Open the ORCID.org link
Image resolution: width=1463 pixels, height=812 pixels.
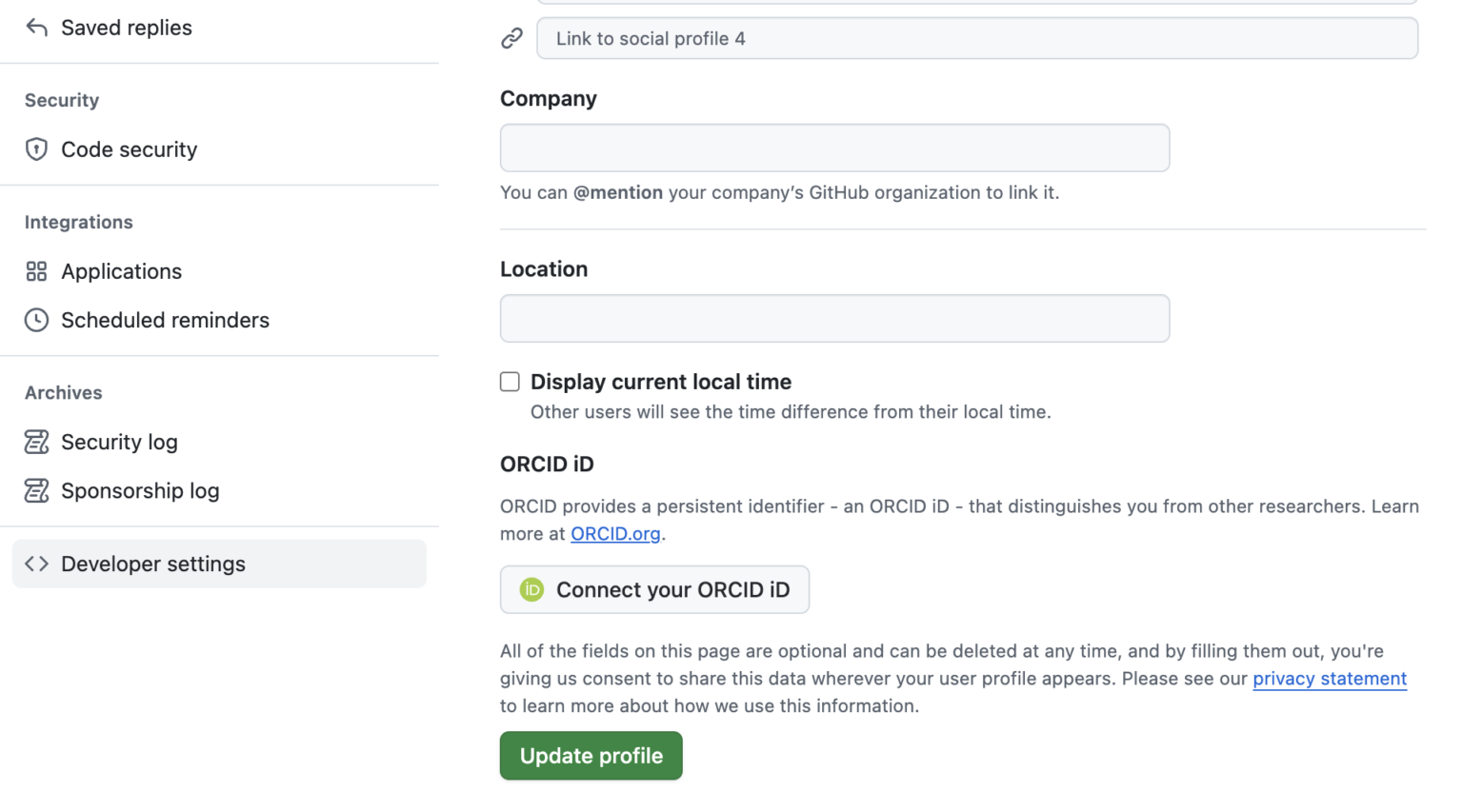pyautogui.click(x=615, y=534)
